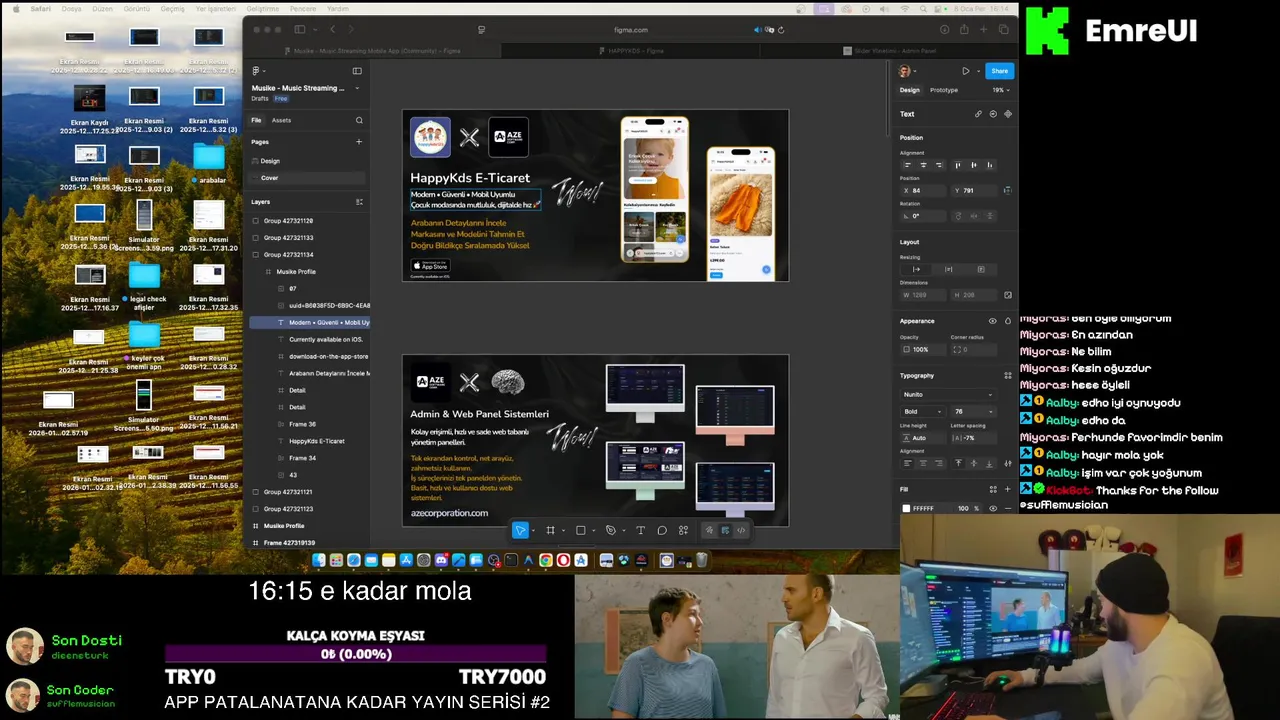Open the user avatar menu in Figma
The image size is (1280, 720).
(x=905, y=71)
